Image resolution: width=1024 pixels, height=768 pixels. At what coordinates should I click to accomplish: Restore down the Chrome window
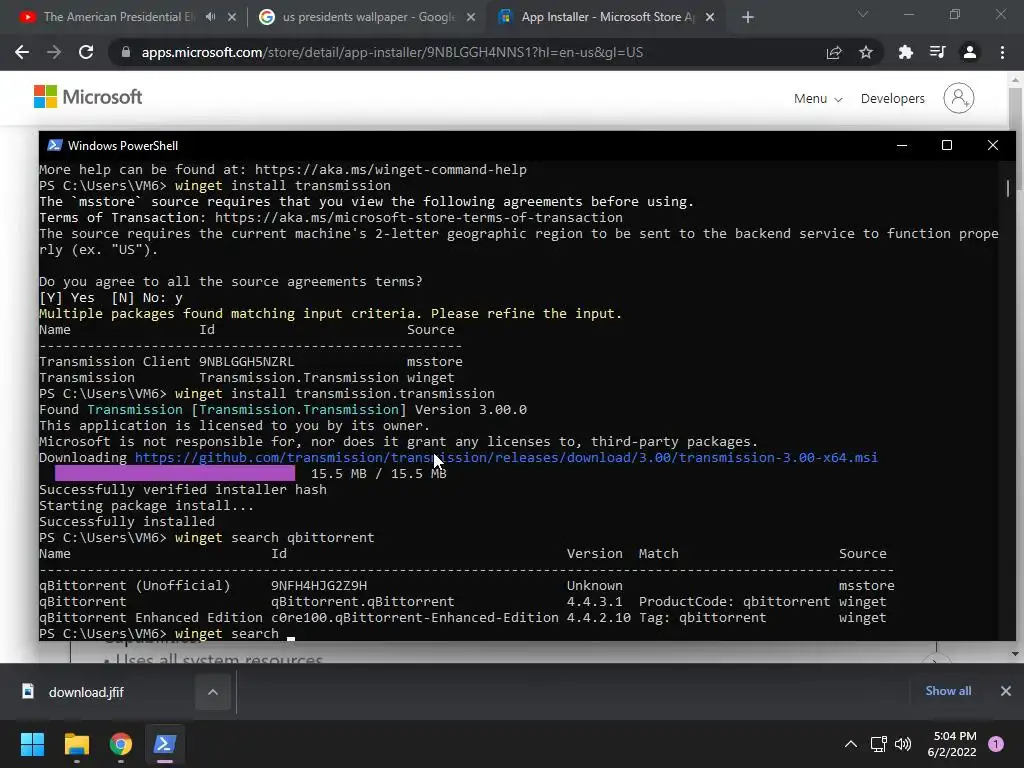(x=955, y=14)
